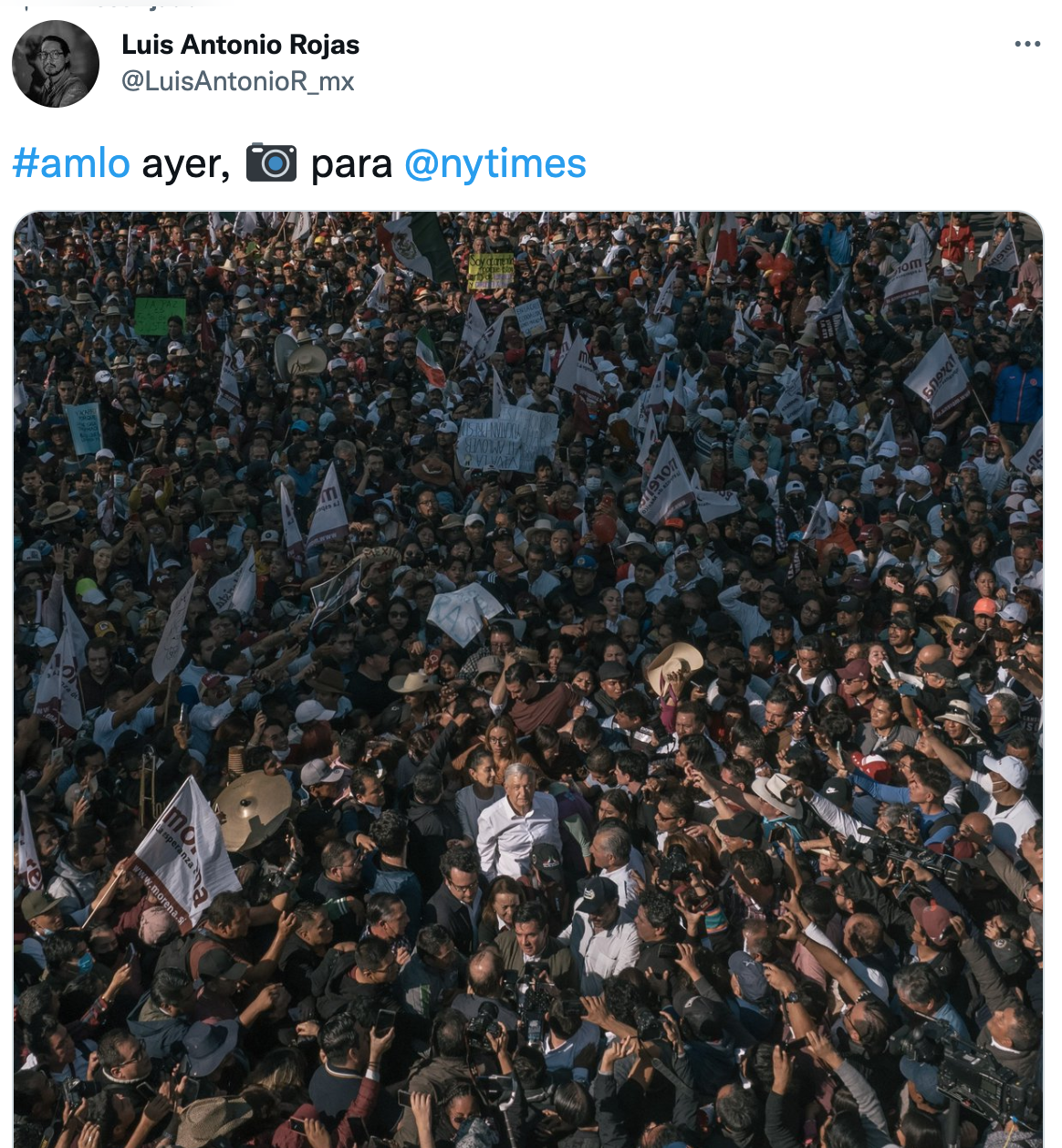Open the @LuisAntonioR_mx handle link

pos(238,81)
